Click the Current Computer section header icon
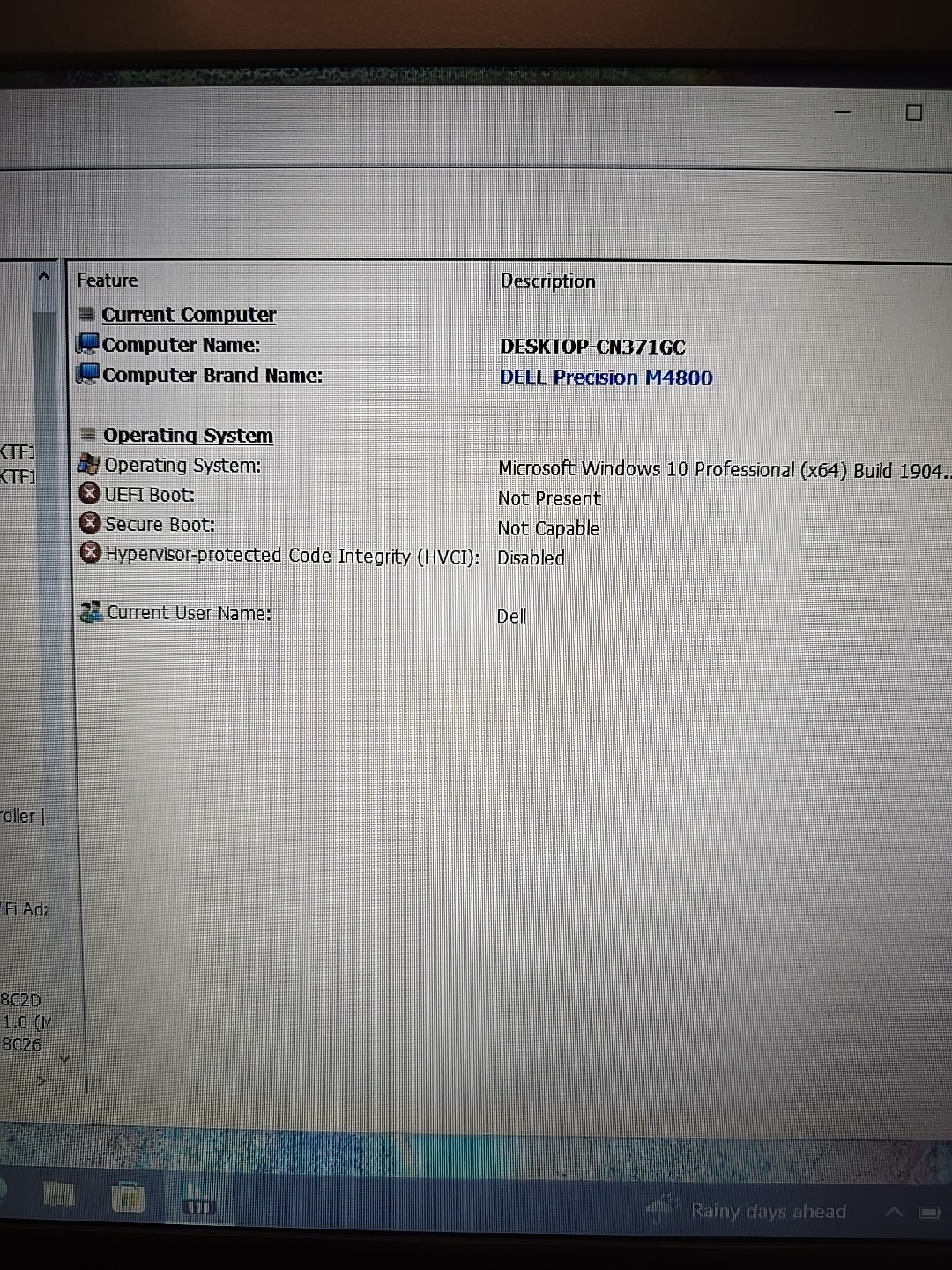The image size is (952, 1270). click(86, 314)
